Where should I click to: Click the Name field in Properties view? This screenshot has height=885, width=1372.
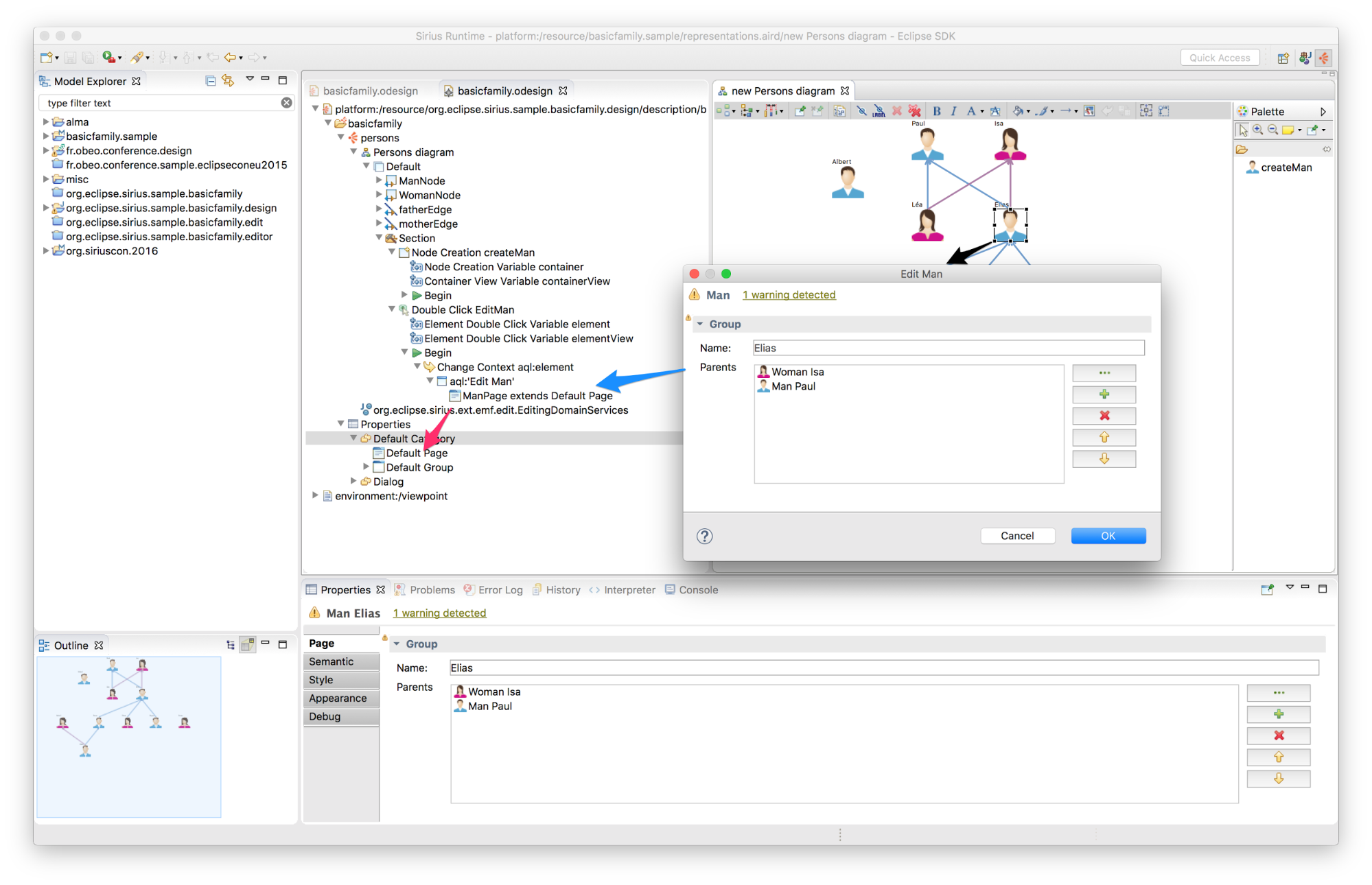(884, 668)
